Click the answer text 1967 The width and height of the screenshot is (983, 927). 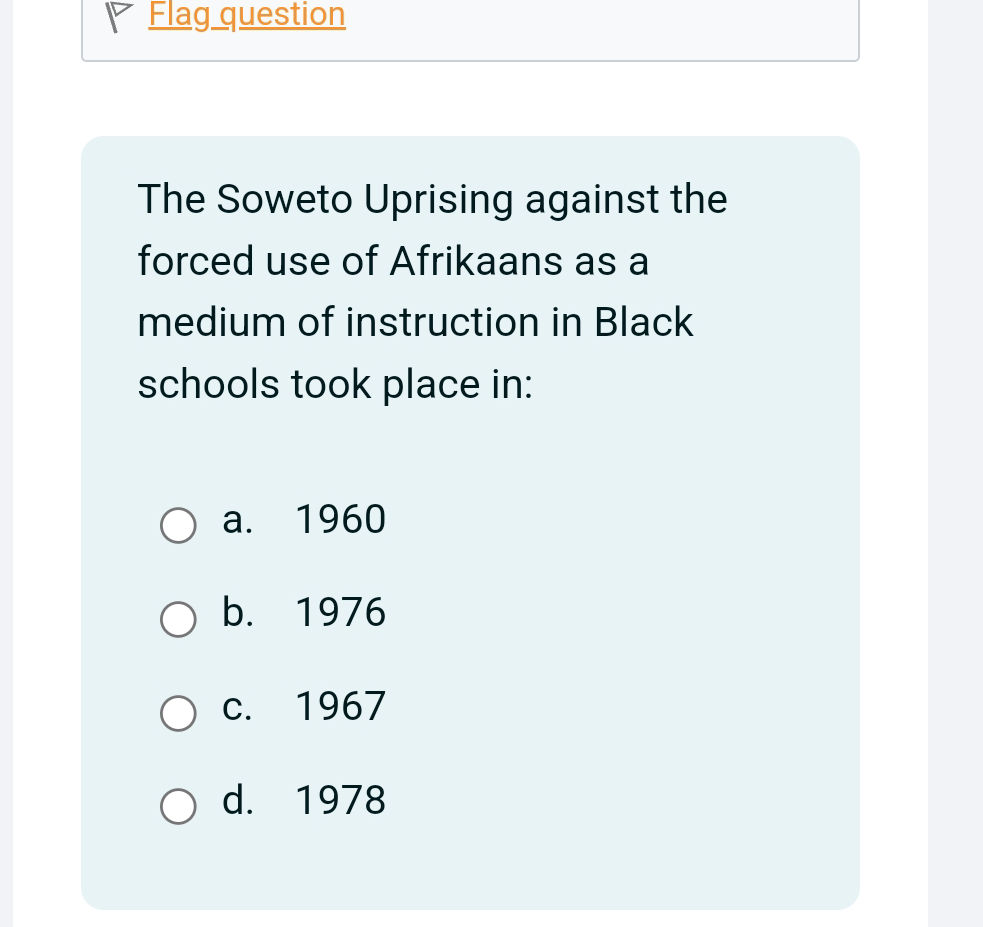tap(340, 707)
